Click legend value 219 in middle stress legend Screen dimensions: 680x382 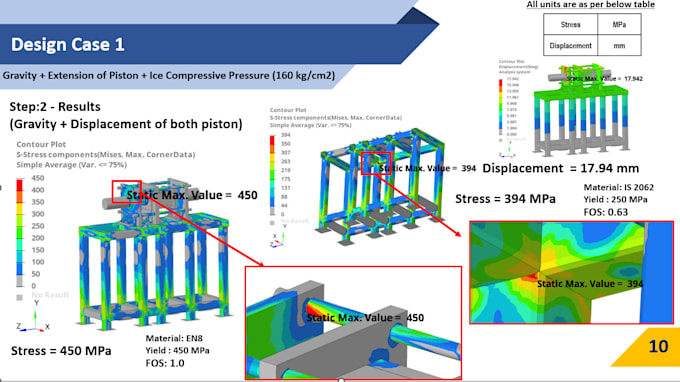tap(285, 170)
